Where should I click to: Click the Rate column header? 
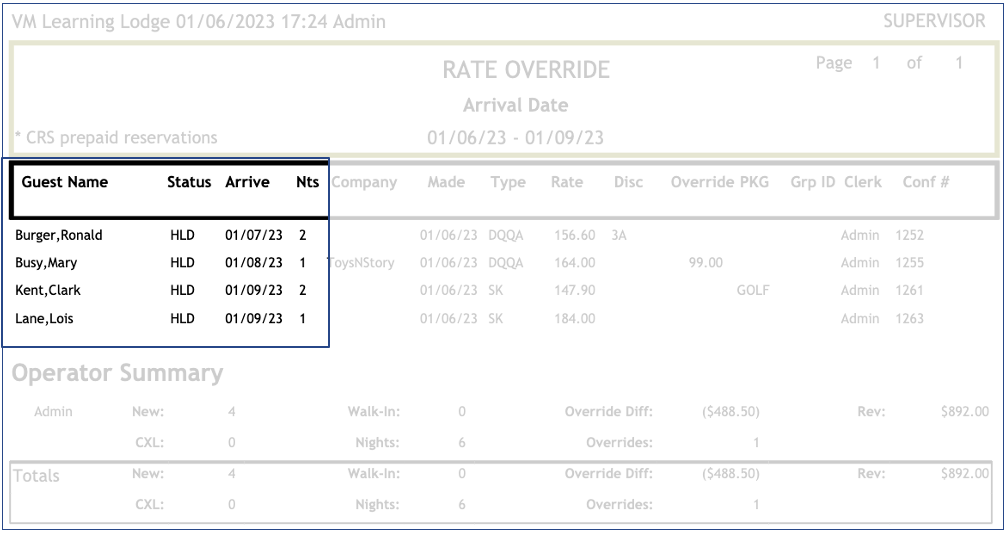561,183
